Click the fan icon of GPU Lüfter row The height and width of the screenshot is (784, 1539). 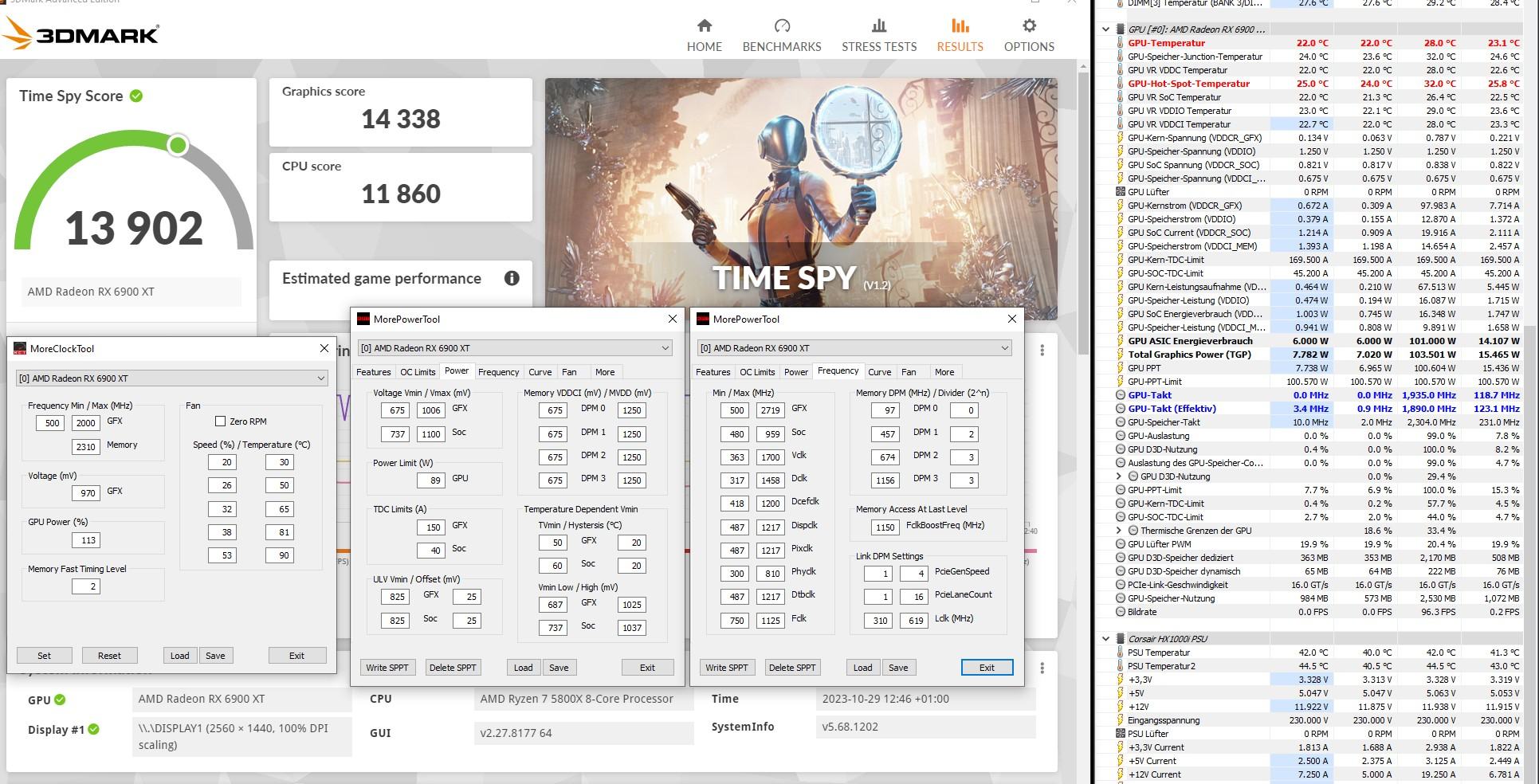(x=1121, y=192)
